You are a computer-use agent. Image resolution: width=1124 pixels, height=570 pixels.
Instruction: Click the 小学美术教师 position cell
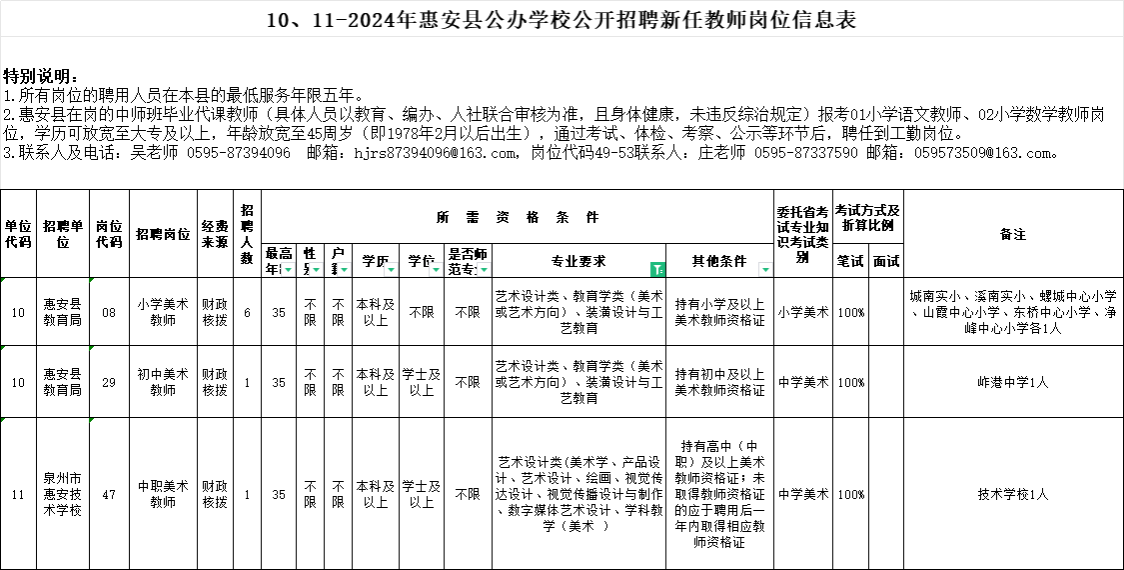click(x=163, y=312)
